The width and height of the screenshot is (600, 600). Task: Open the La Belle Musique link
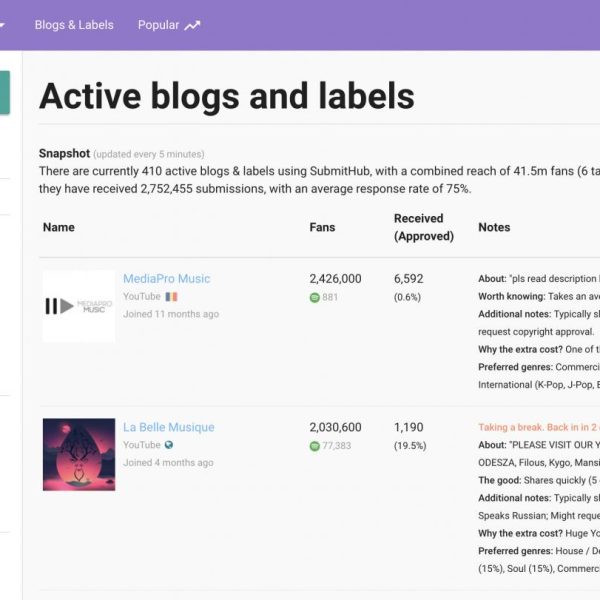169,427
